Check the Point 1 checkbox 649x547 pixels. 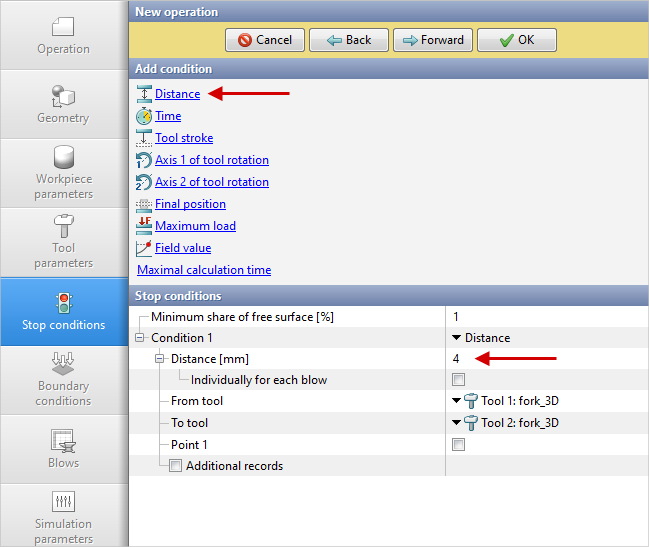point(459,445)
